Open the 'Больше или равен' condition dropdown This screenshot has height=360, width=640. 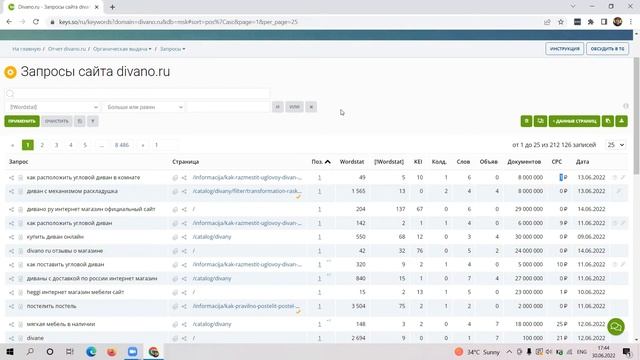point(144,107)
